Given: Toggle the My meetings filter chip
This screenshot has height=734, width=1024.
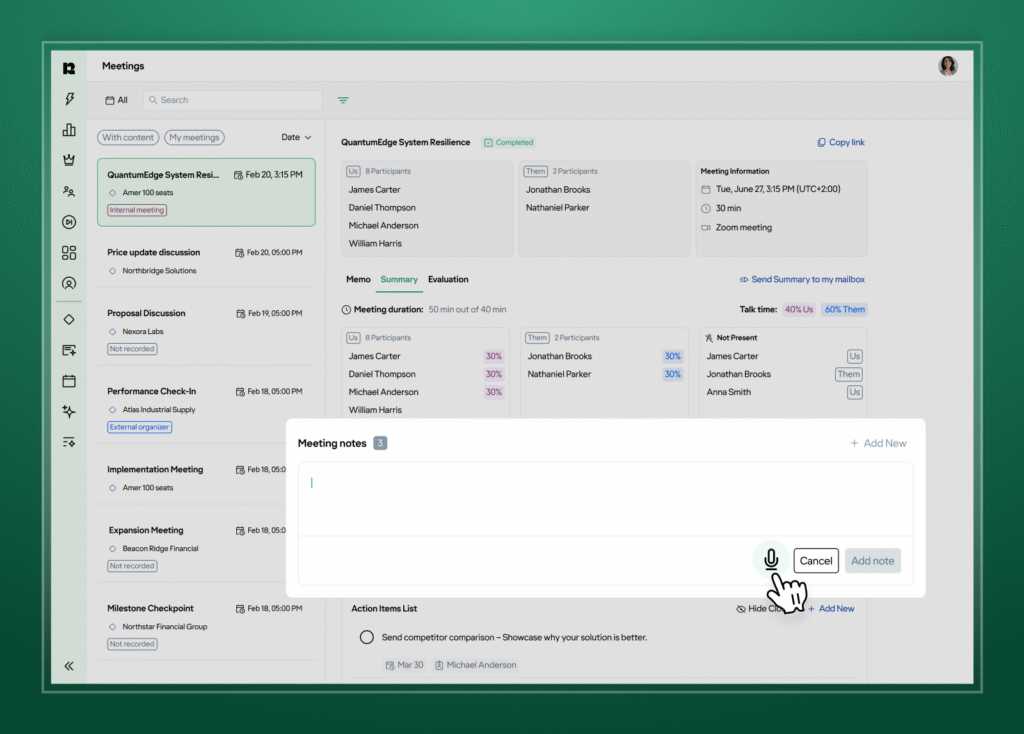Looking at the screenshot, I should pos(194,137).
